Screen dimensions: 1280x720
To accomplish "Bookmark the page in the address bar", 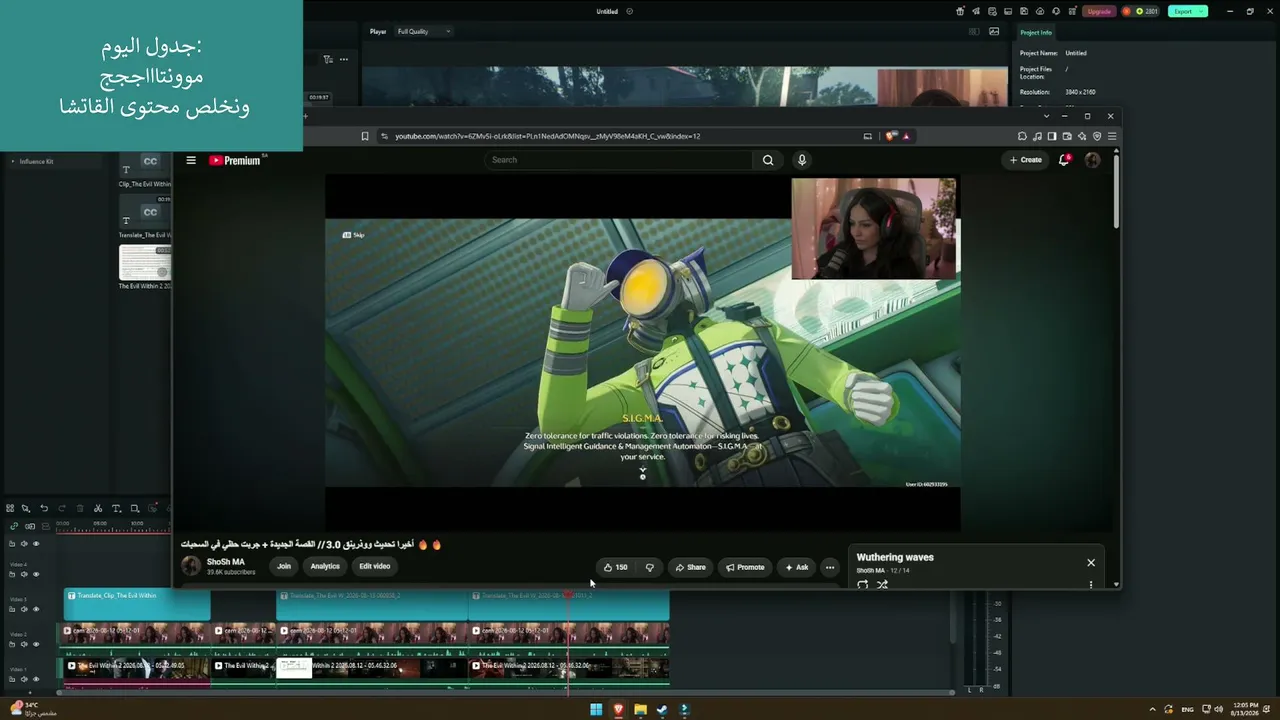I will click(365, 136).
